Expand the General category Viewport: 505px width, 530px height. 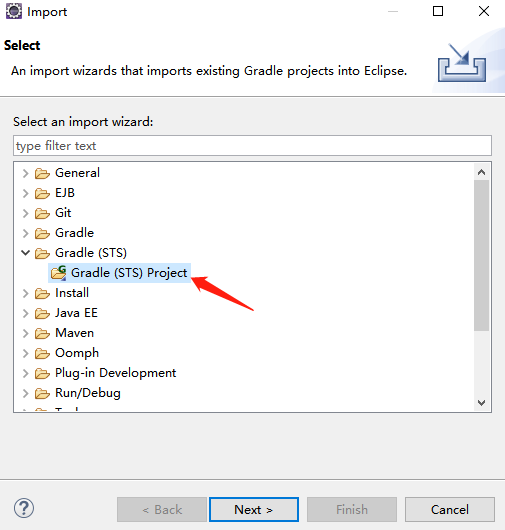pyautogui.click(x=25, y=173)
